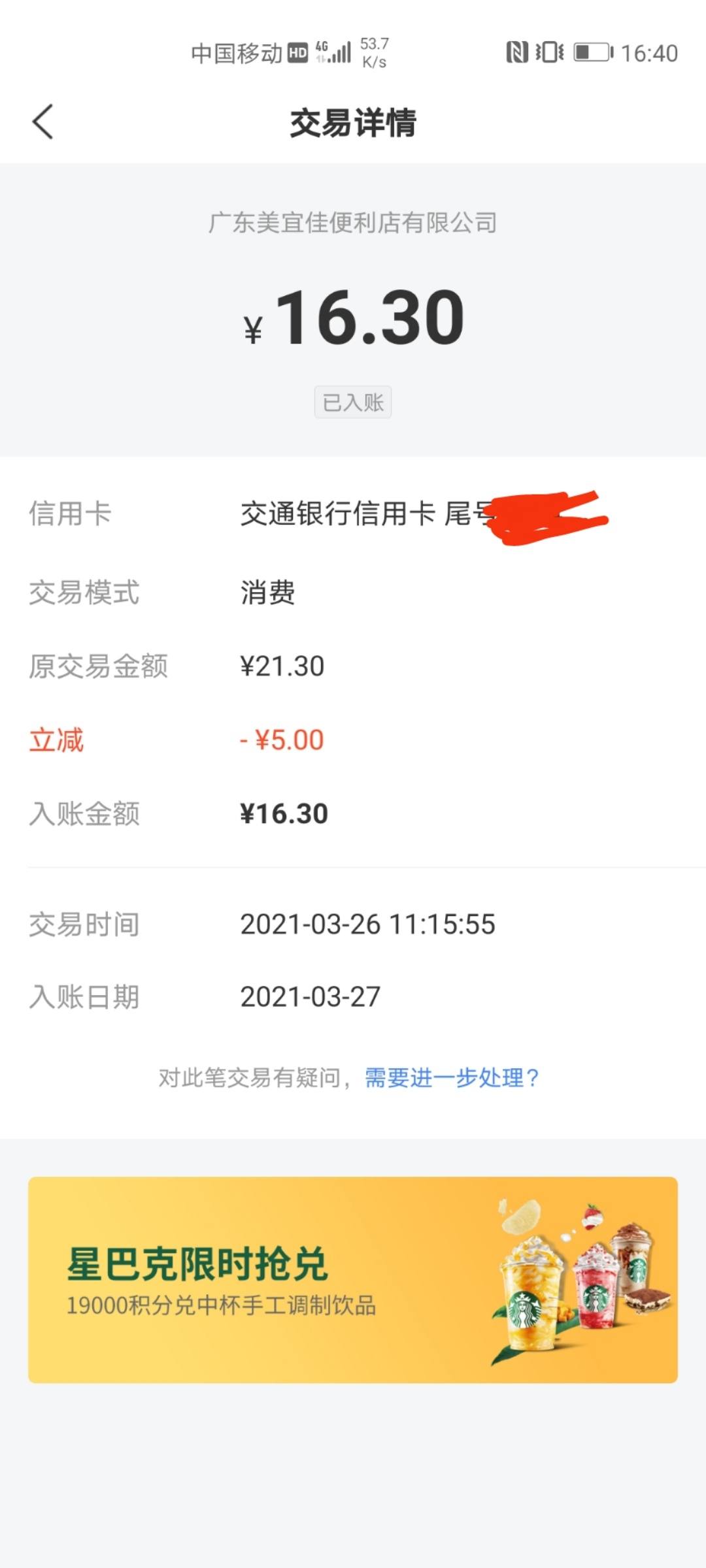Tap the posting date 2021-03-27

click(310, 997)
